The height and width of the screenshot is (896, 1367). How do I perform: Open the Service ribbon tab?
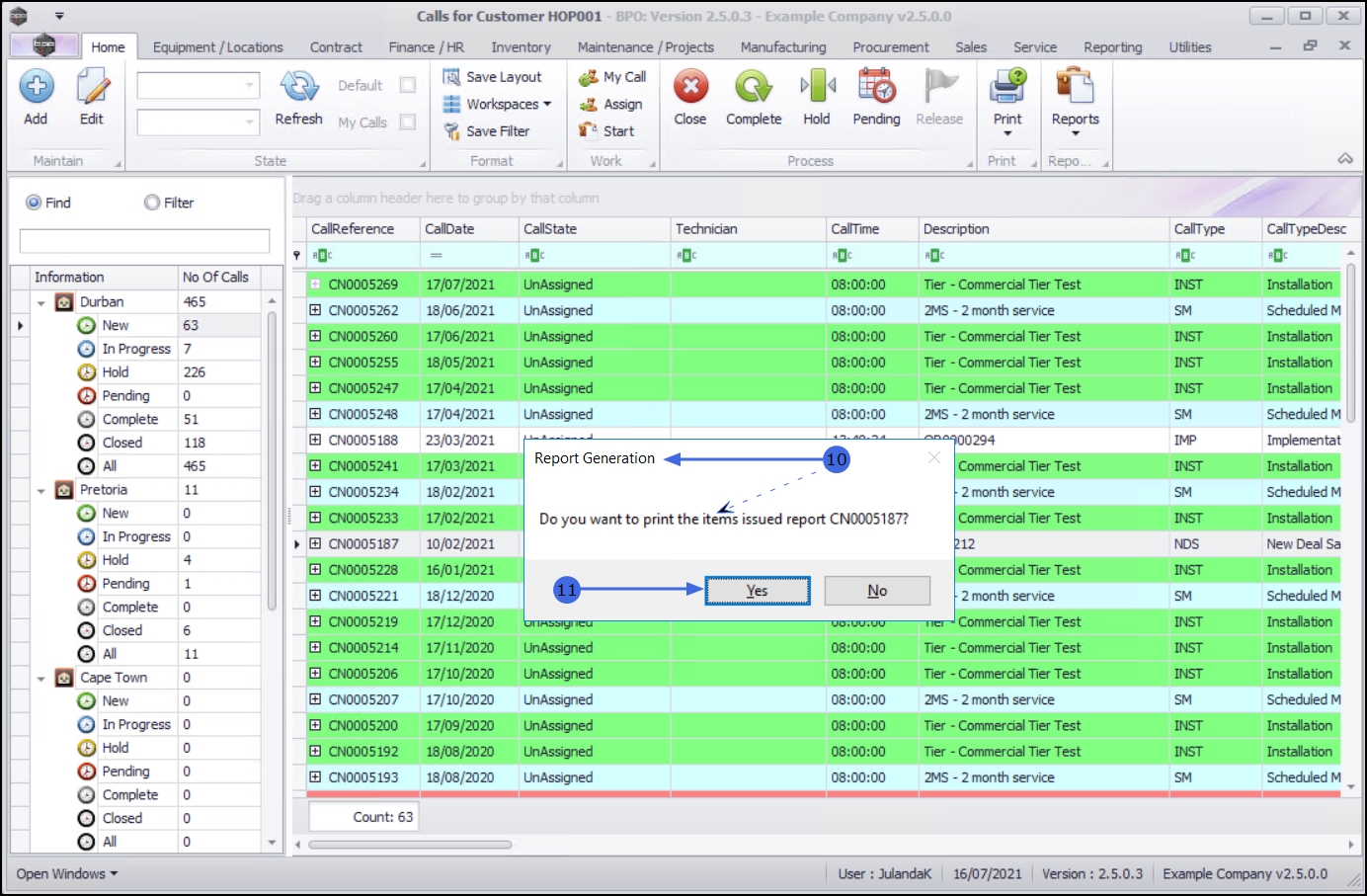pyautogui.click(x=1034, y=47)
